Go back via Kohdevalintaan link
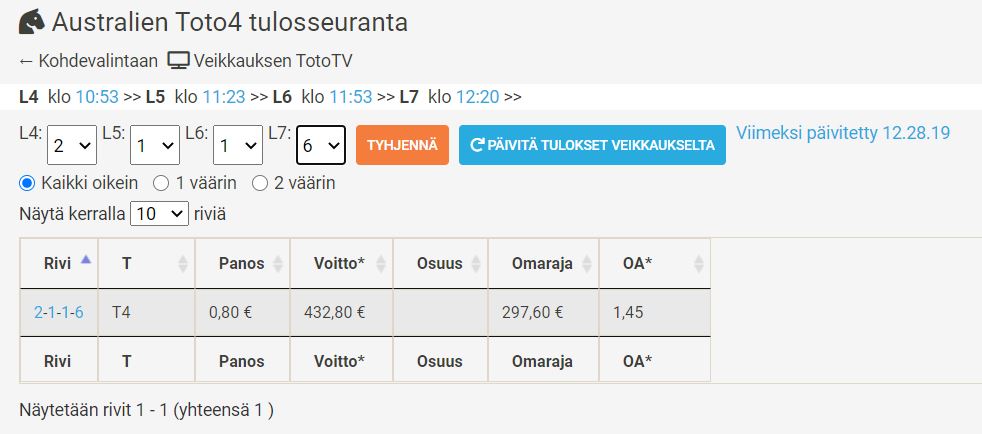Image resolution: width=982 pixels, height=434 pixels. point(88,61)
